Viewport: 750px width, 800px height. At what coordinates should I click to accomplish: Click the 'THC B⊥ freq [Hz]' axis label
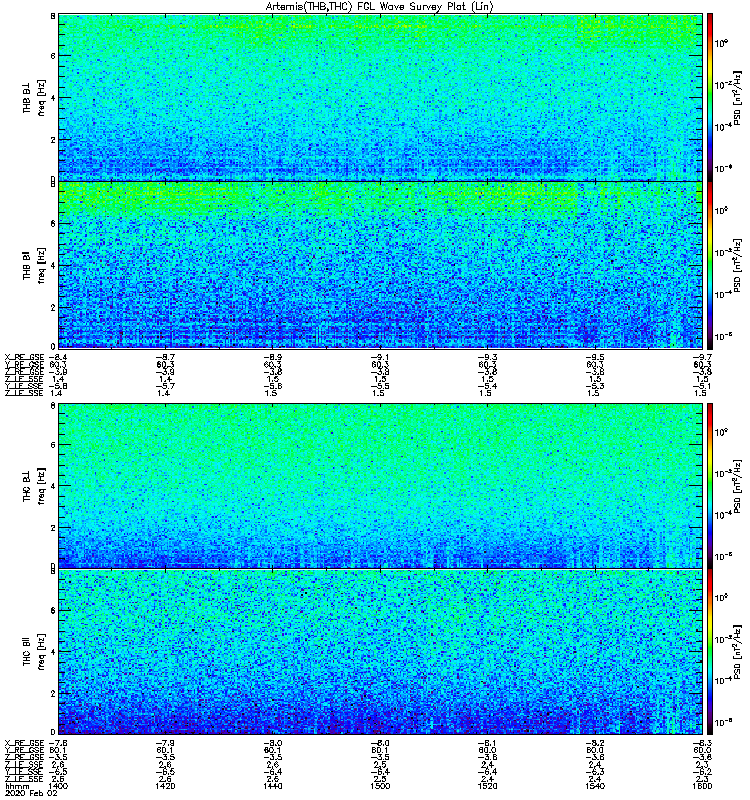34,486
